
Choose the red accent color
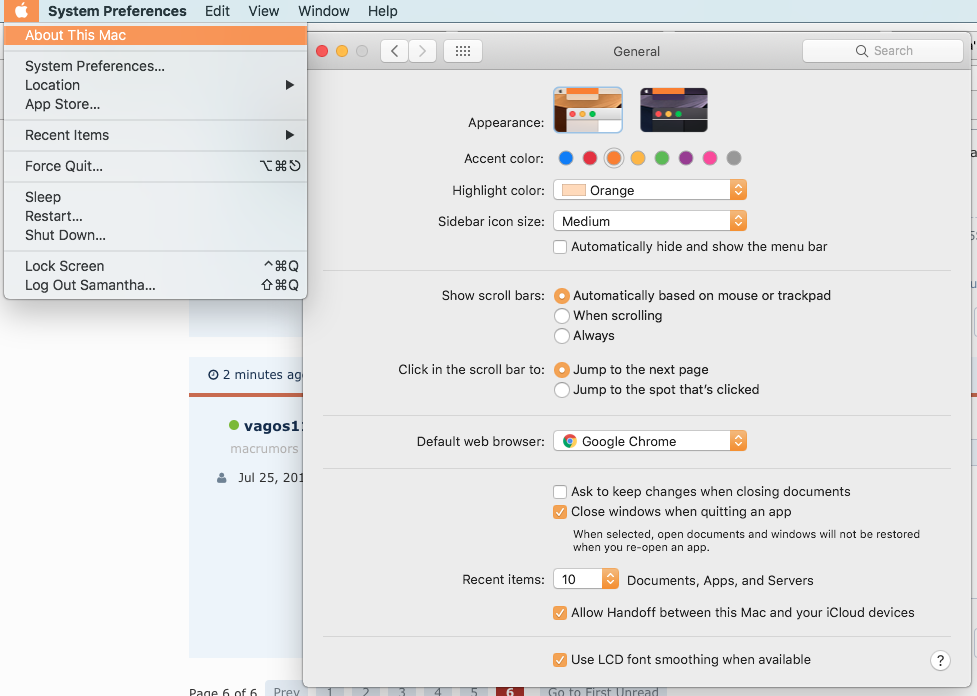[x=589, y=158]
